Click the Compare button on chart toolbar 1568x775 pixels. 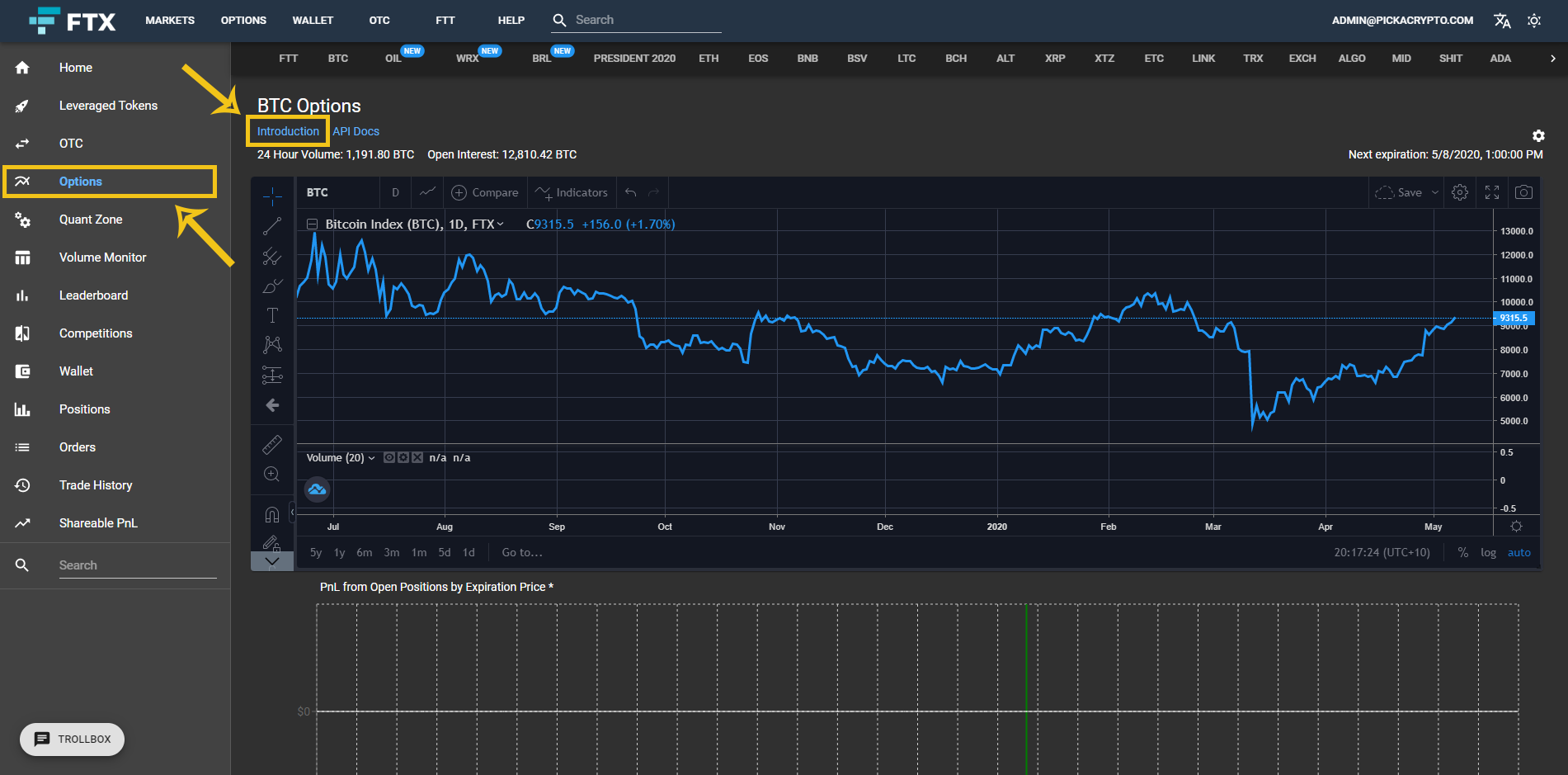tap(485, 192)
